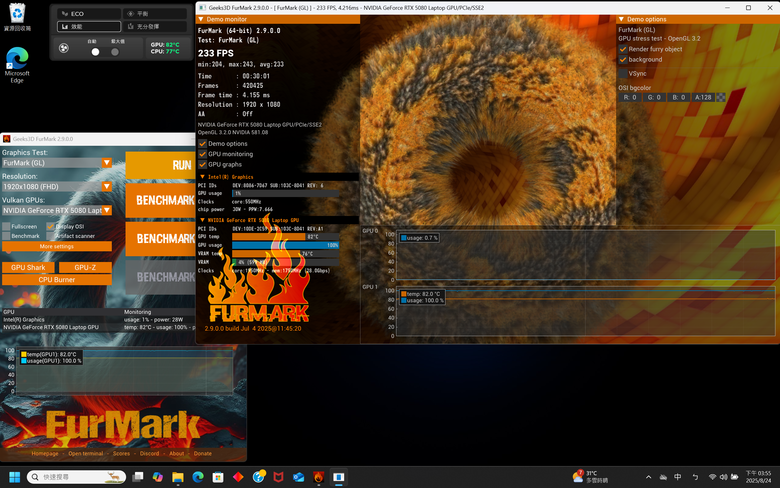Open Homepage link
Viewport: 780px width, 488px height.
pyautogui.click(x=45, y=454)
